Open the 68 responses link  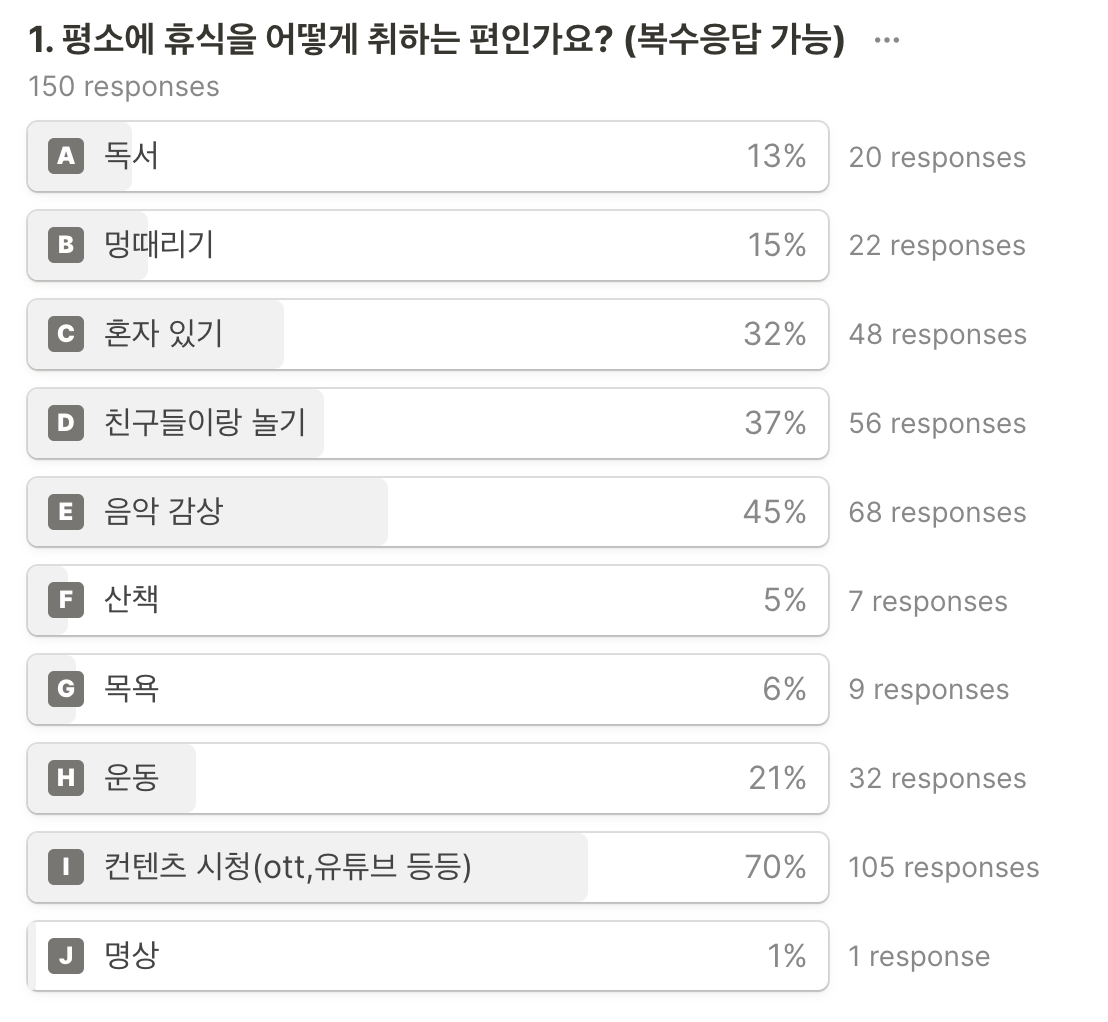pyautogui.click(x=937, y=512)
